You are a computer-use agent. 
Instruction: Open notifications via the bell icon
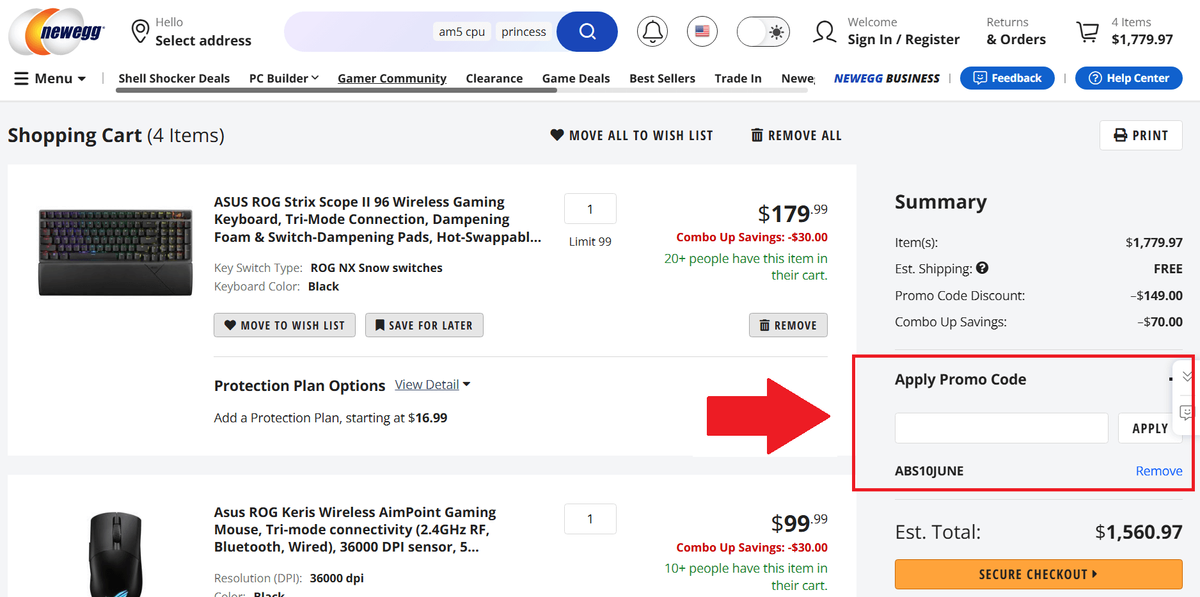pos(652,31)
